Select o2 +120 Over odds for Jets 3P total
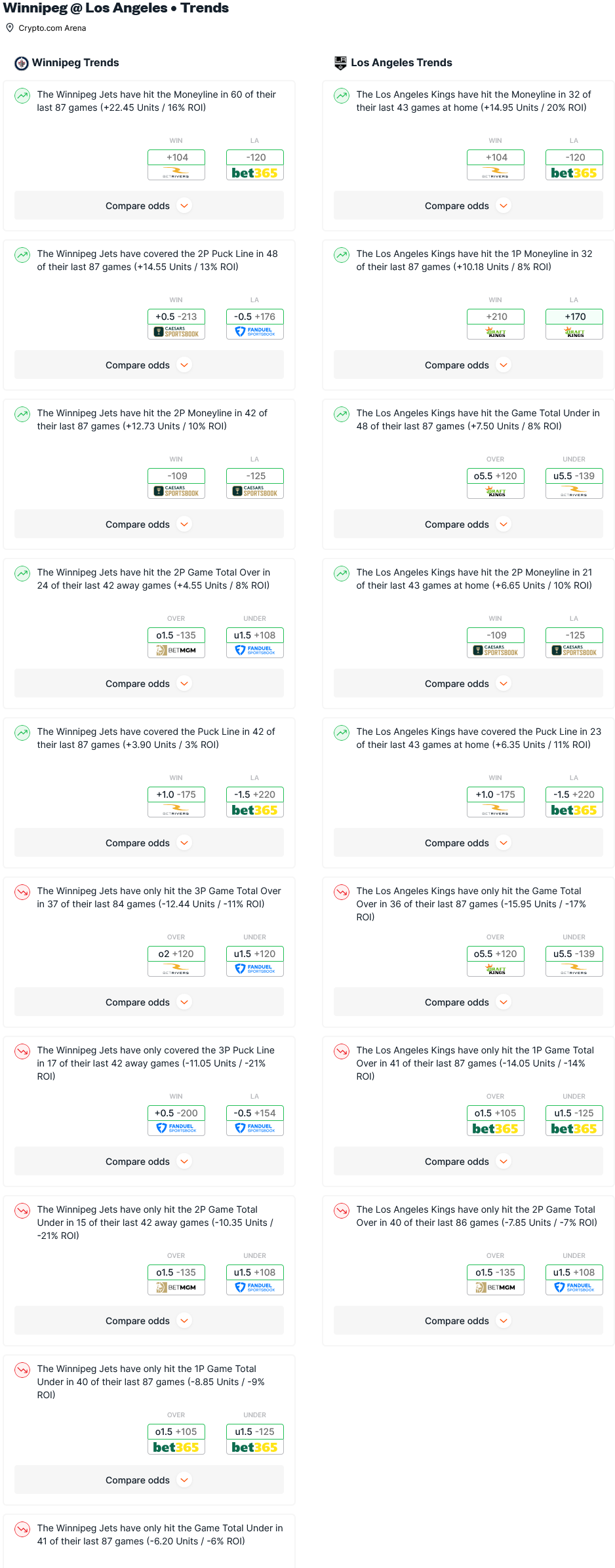Viewport: 615px width, 1568px height. 176,954
